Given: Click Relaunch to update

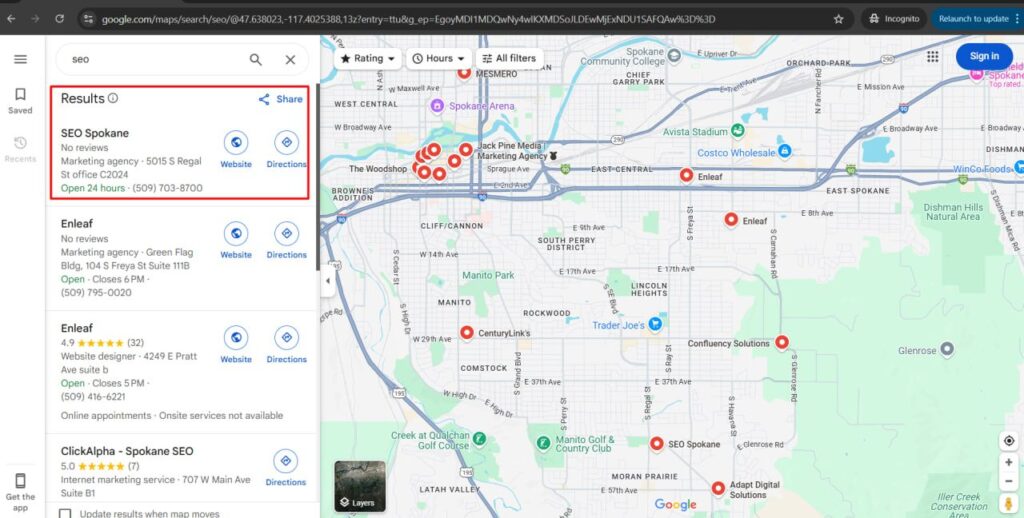Looking at the screenshot, I should pyautogui.click(x=973, y=19).
